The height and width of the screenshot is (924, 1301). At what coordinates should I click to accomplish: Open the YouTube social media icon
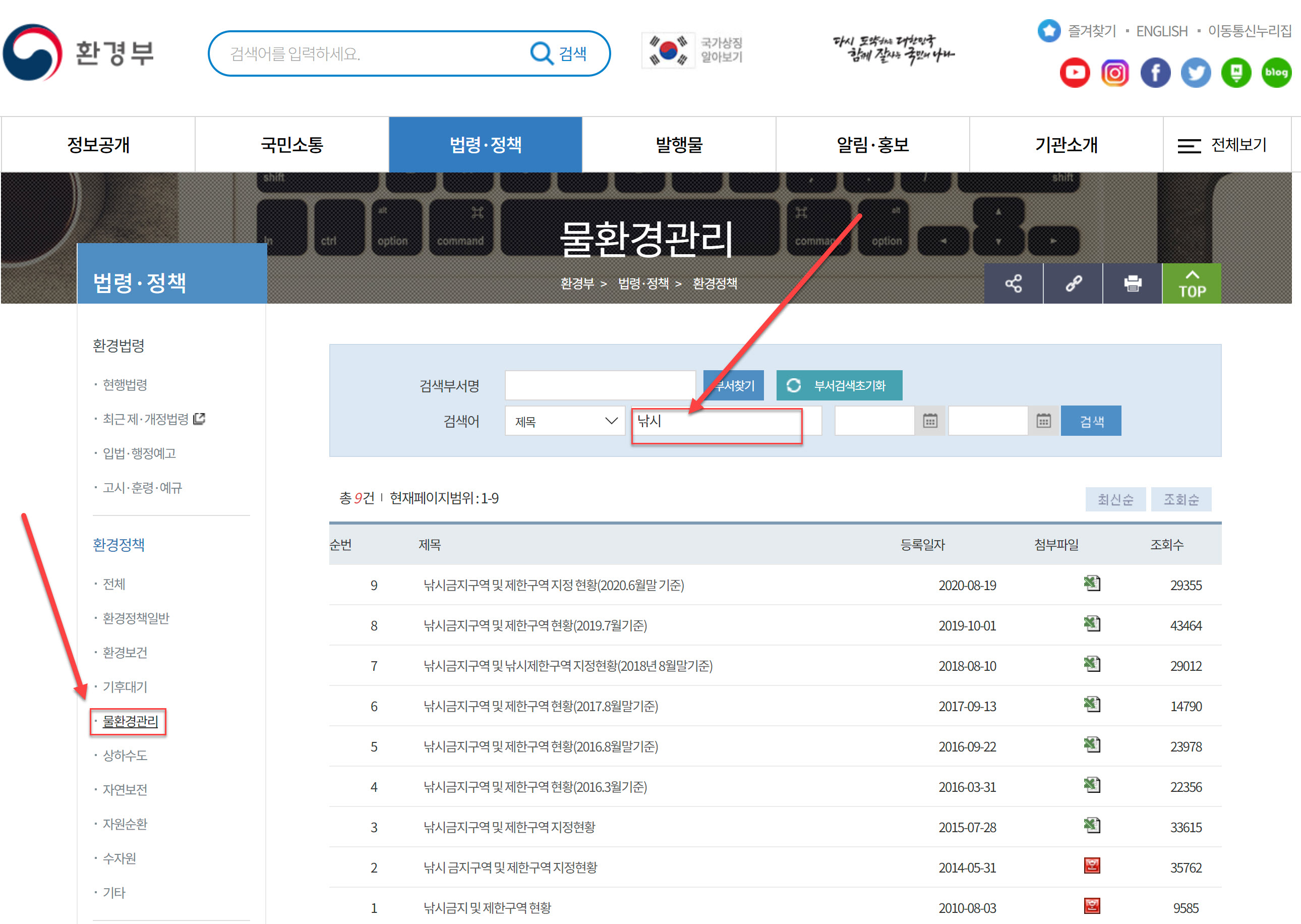tap(1074, 73)
